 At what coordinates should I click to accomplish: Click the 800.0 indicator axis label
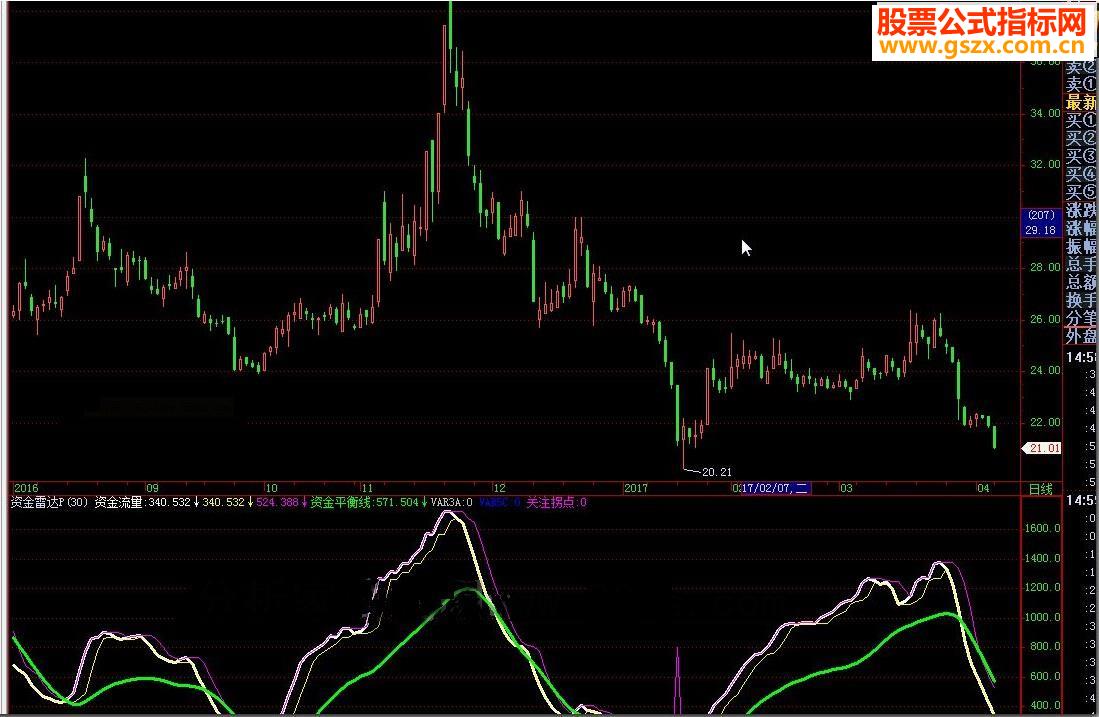coord(1045,646)
